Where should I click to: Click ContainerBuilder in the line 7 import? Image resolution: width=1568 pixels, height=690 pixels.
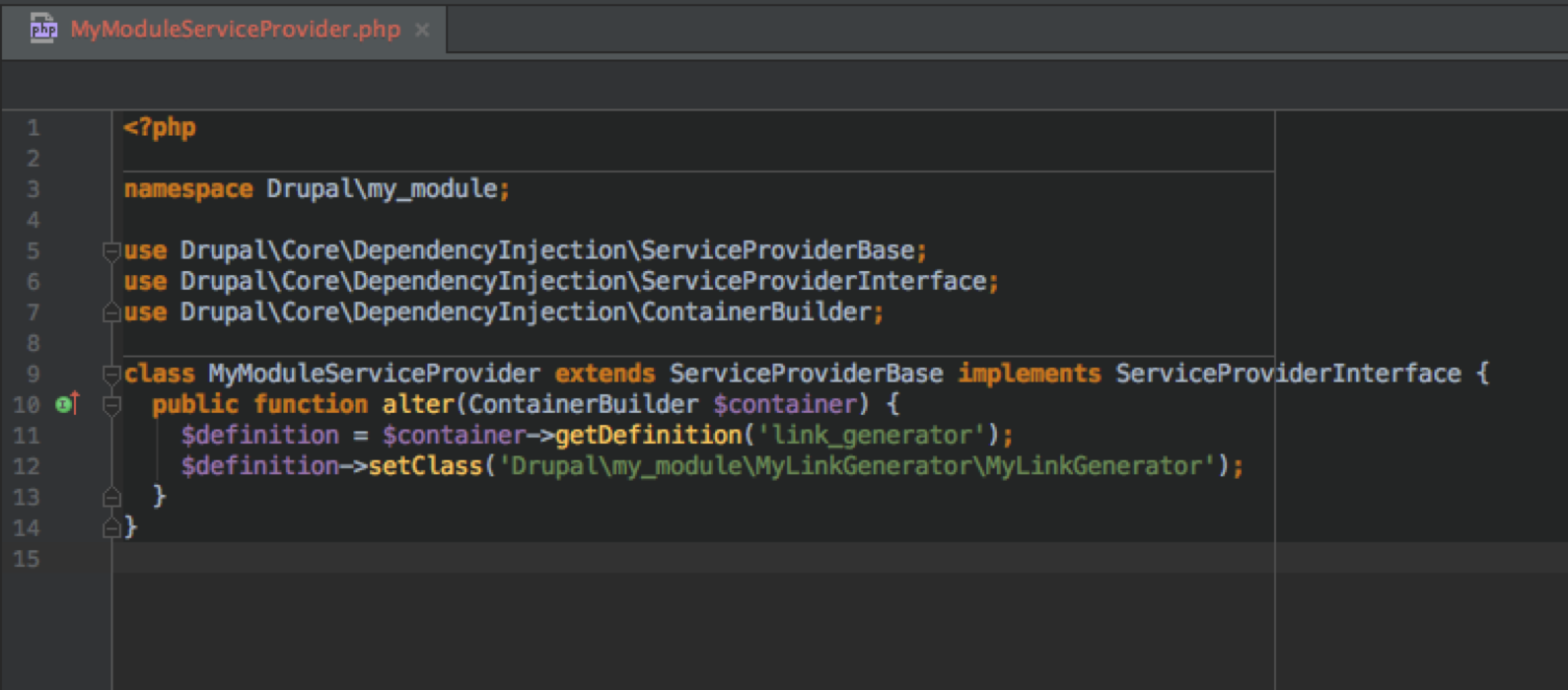(756, 311)
